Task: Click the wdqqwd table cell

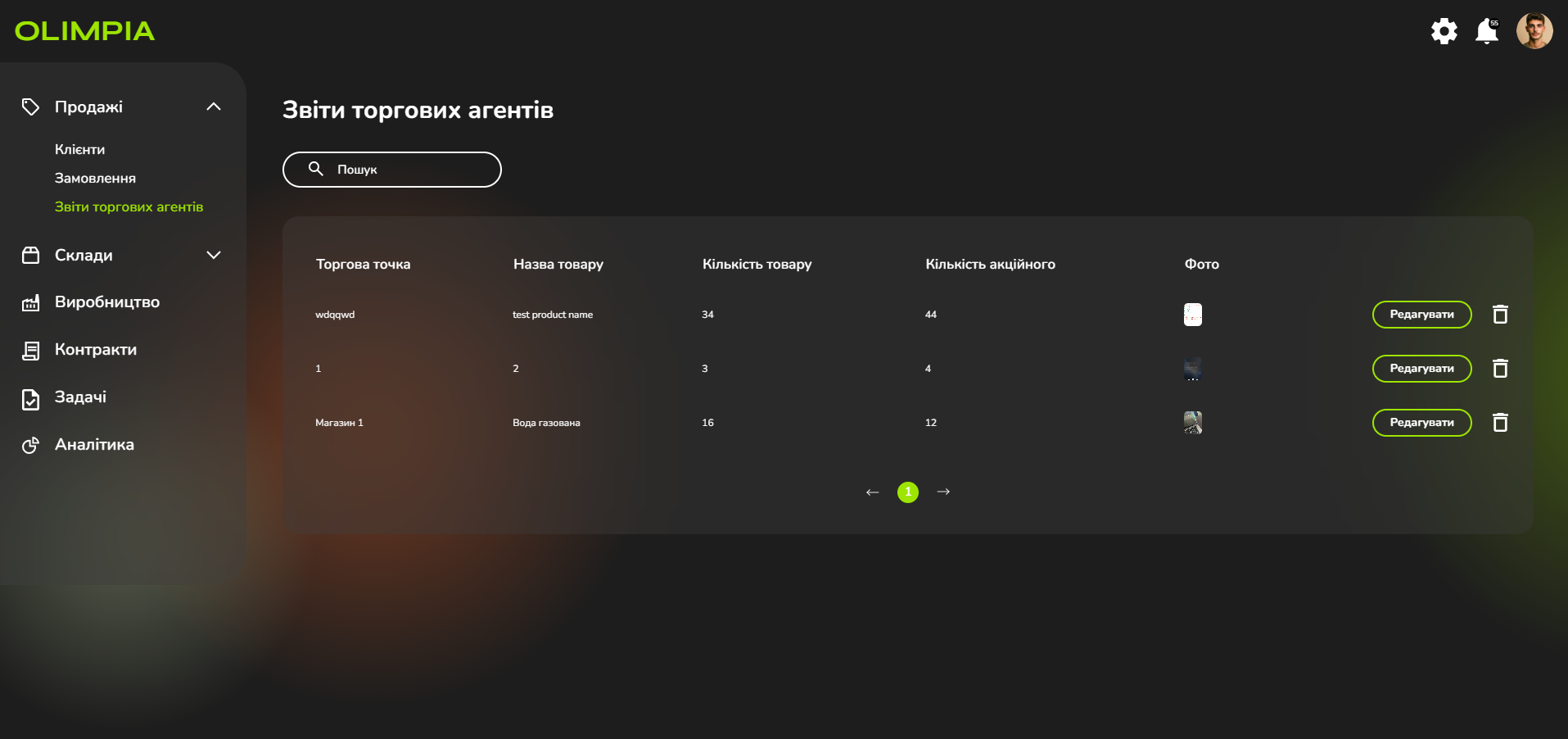Action: [335, 315]
